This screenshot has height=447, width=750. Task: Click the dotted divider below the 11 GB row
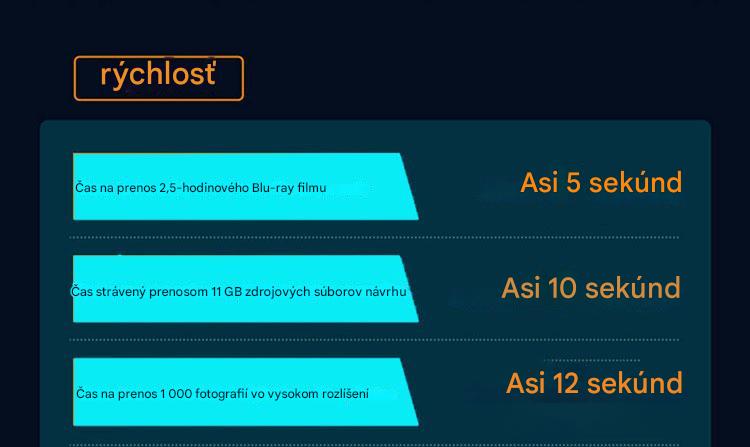[375, 340]
